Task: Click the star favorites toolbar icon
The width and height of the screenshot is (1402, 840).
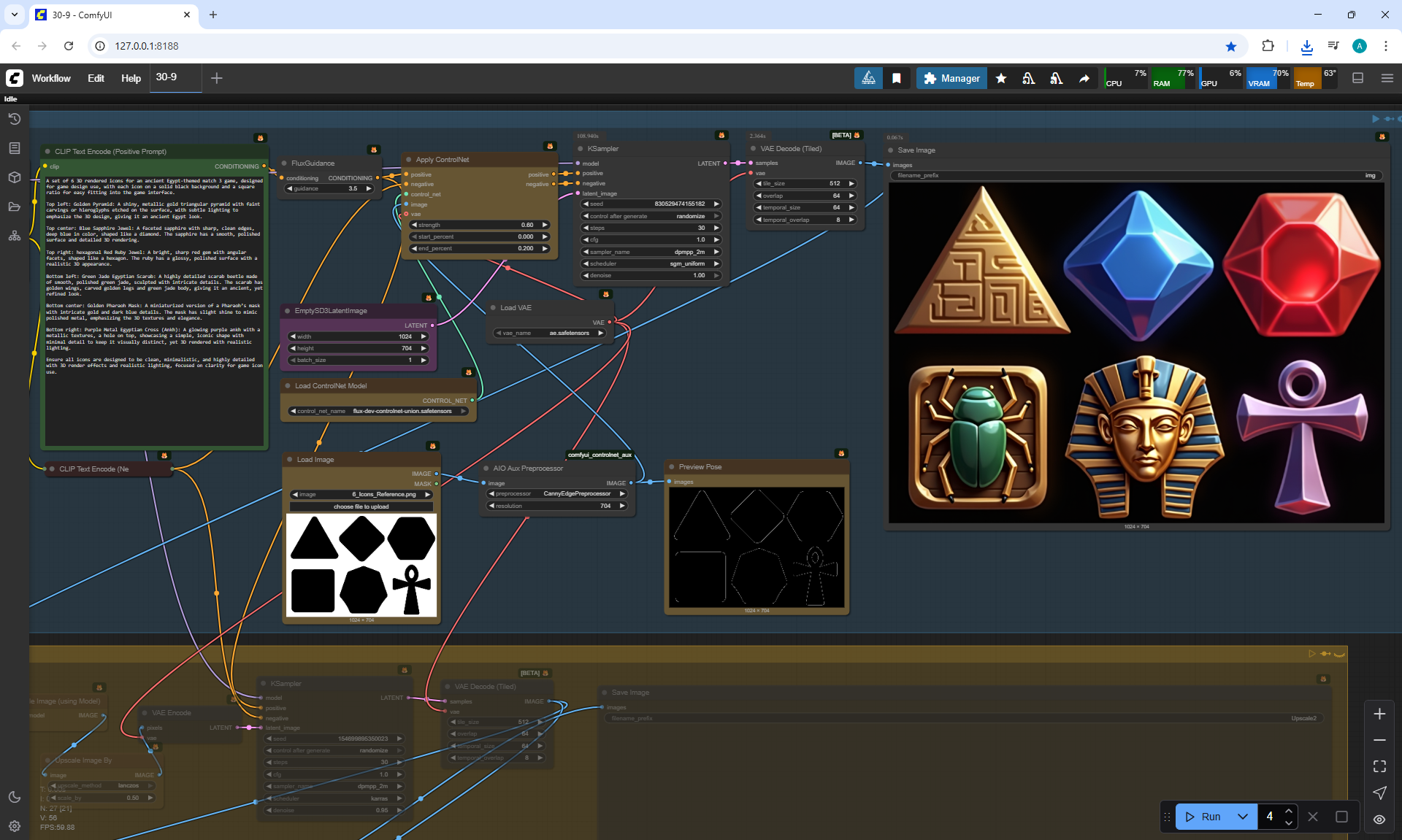Action: click(x=1001, y=78)
